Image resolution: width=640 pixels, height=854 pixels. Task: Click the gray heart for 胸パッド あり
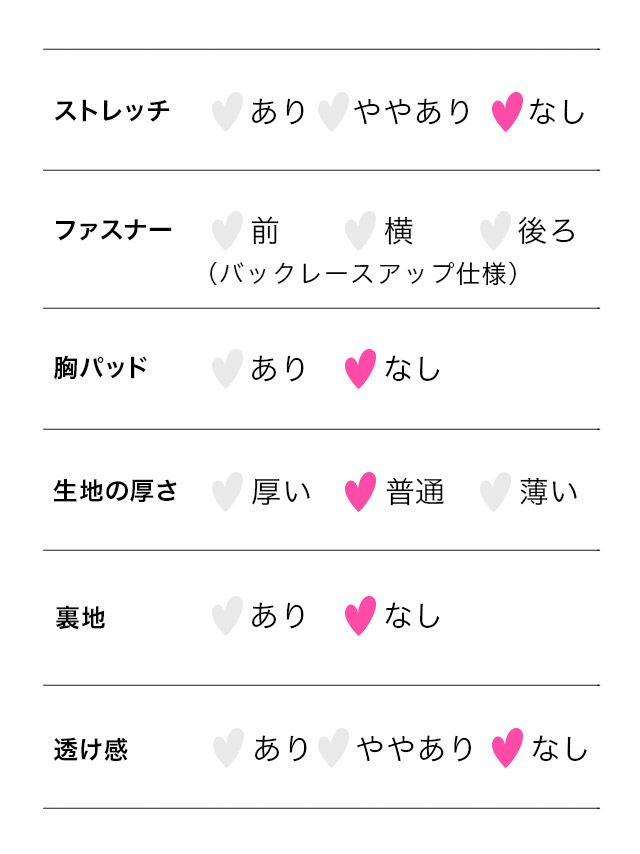(x=228, y=369)
